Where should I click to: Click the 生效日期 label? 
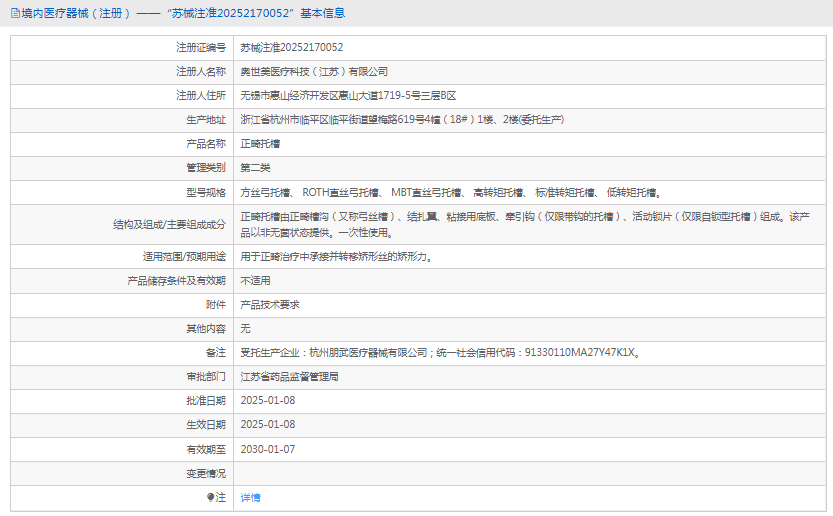click(x=206, y=425)
